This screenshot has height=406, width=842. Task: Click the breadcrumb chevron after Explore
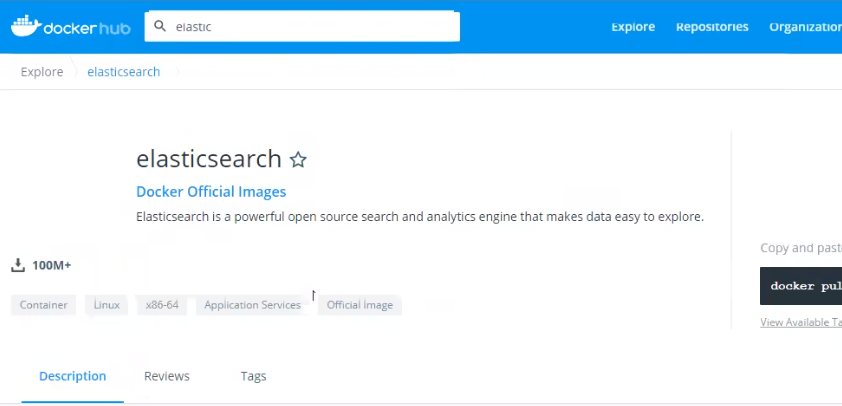75,72
